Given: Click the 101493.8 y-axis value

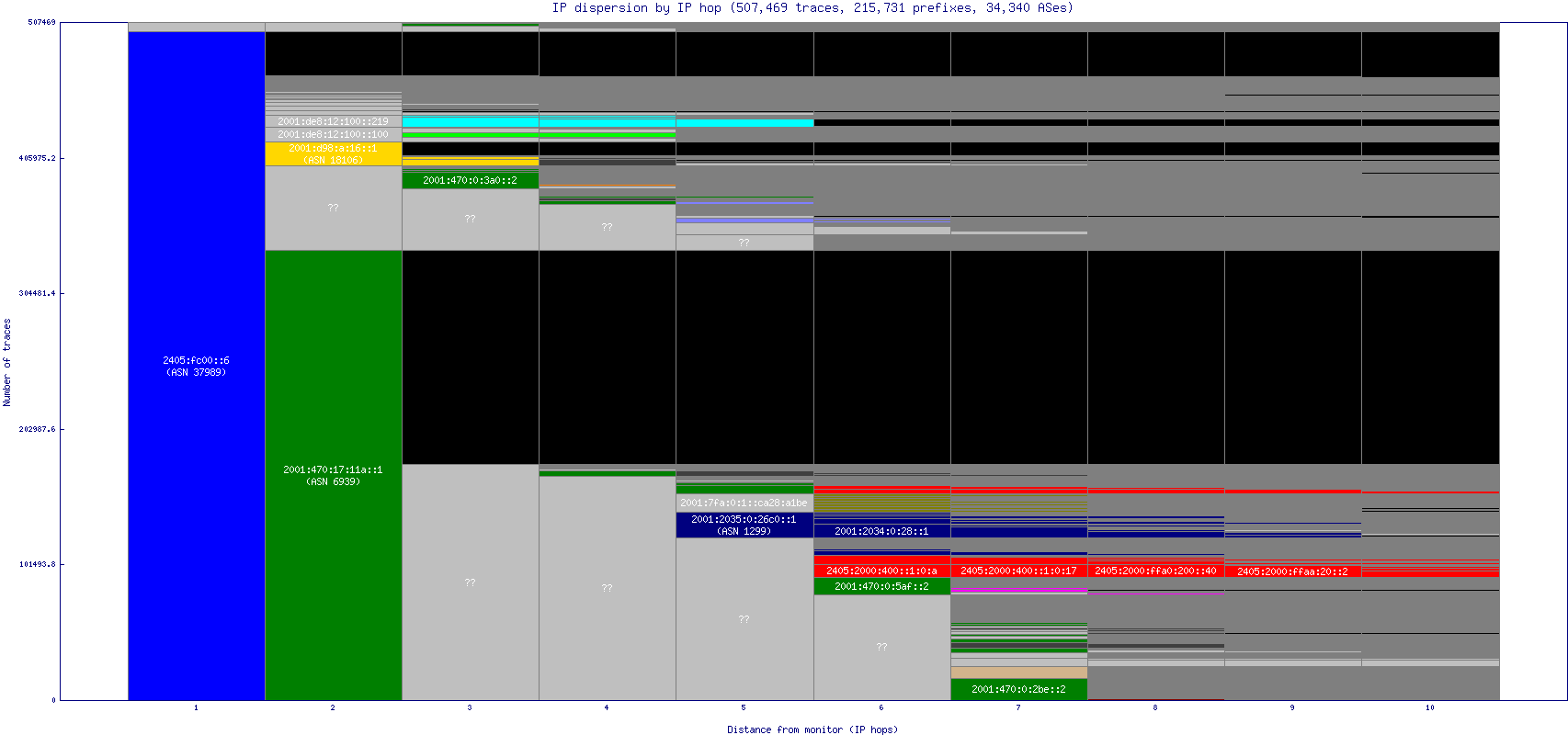Looking at the screenshot, I should click(37, 564).
